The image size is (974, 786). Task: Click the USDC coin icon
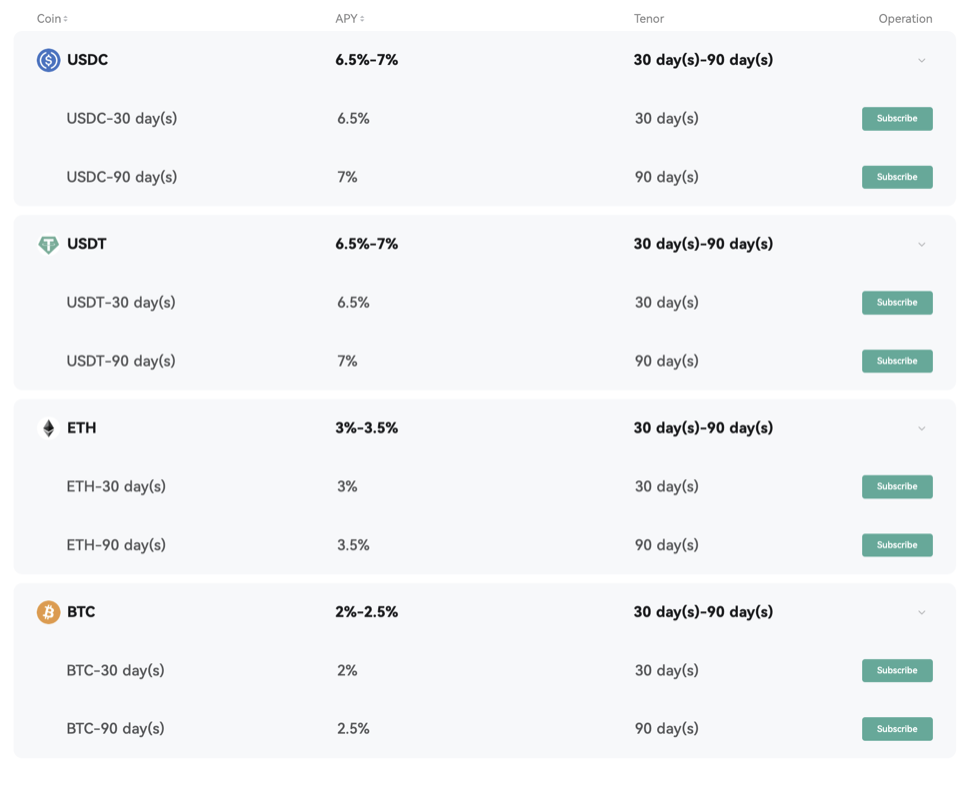pyautogui.click(x=48, y=60)
